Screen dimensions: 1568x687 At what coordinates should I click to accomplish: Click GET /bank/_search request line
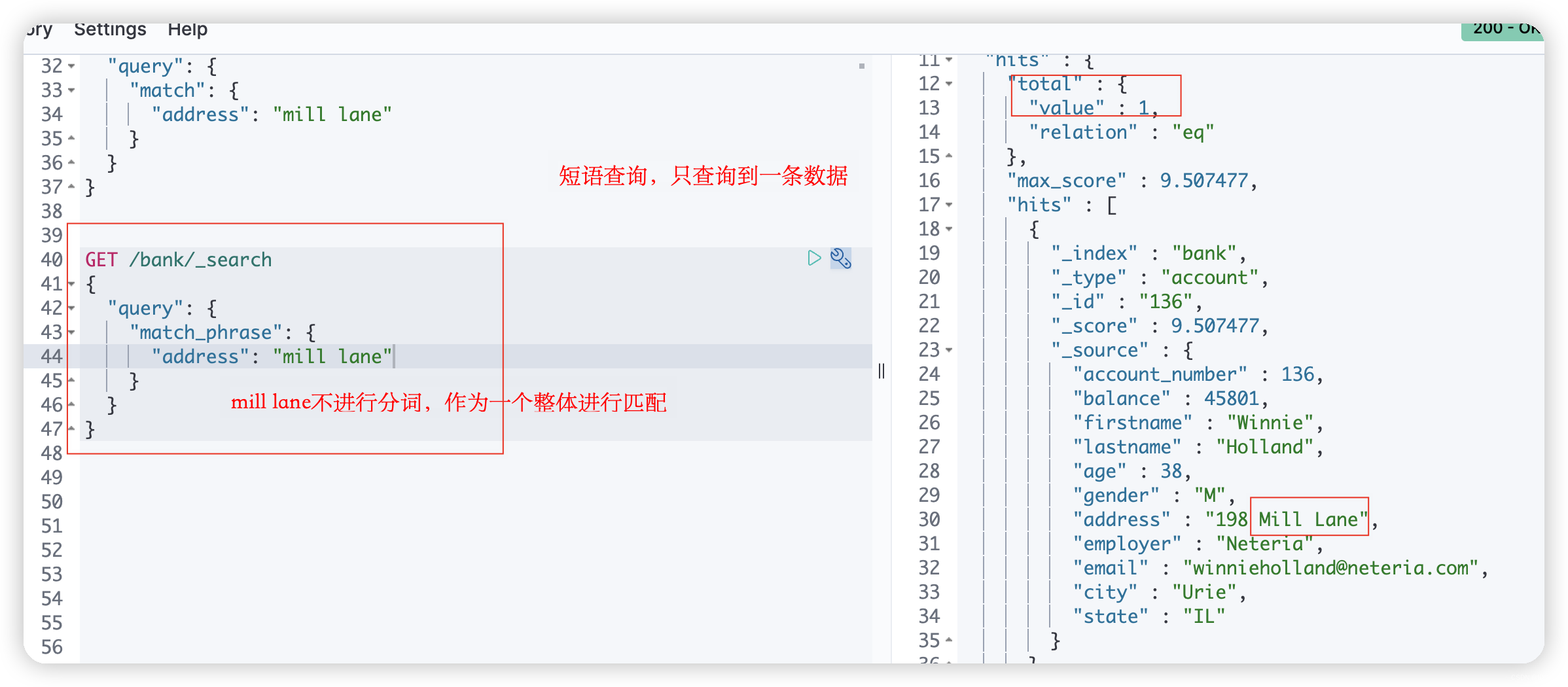click(x=178, y=260)
